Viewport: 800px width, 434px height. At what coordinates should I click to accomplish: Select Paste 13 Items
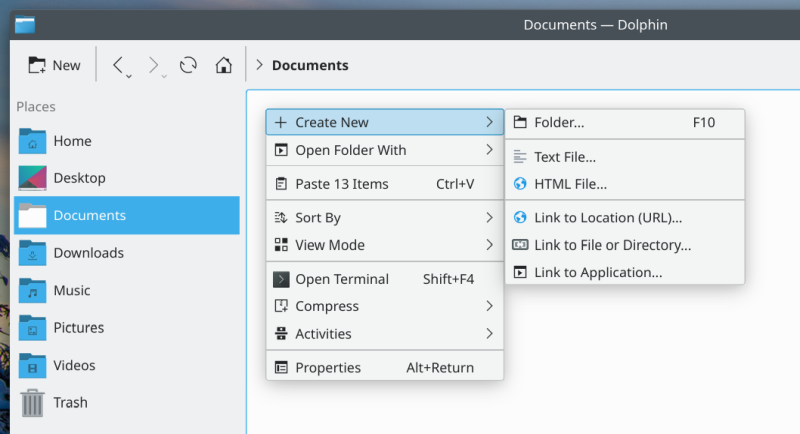(x=341, y=184)
